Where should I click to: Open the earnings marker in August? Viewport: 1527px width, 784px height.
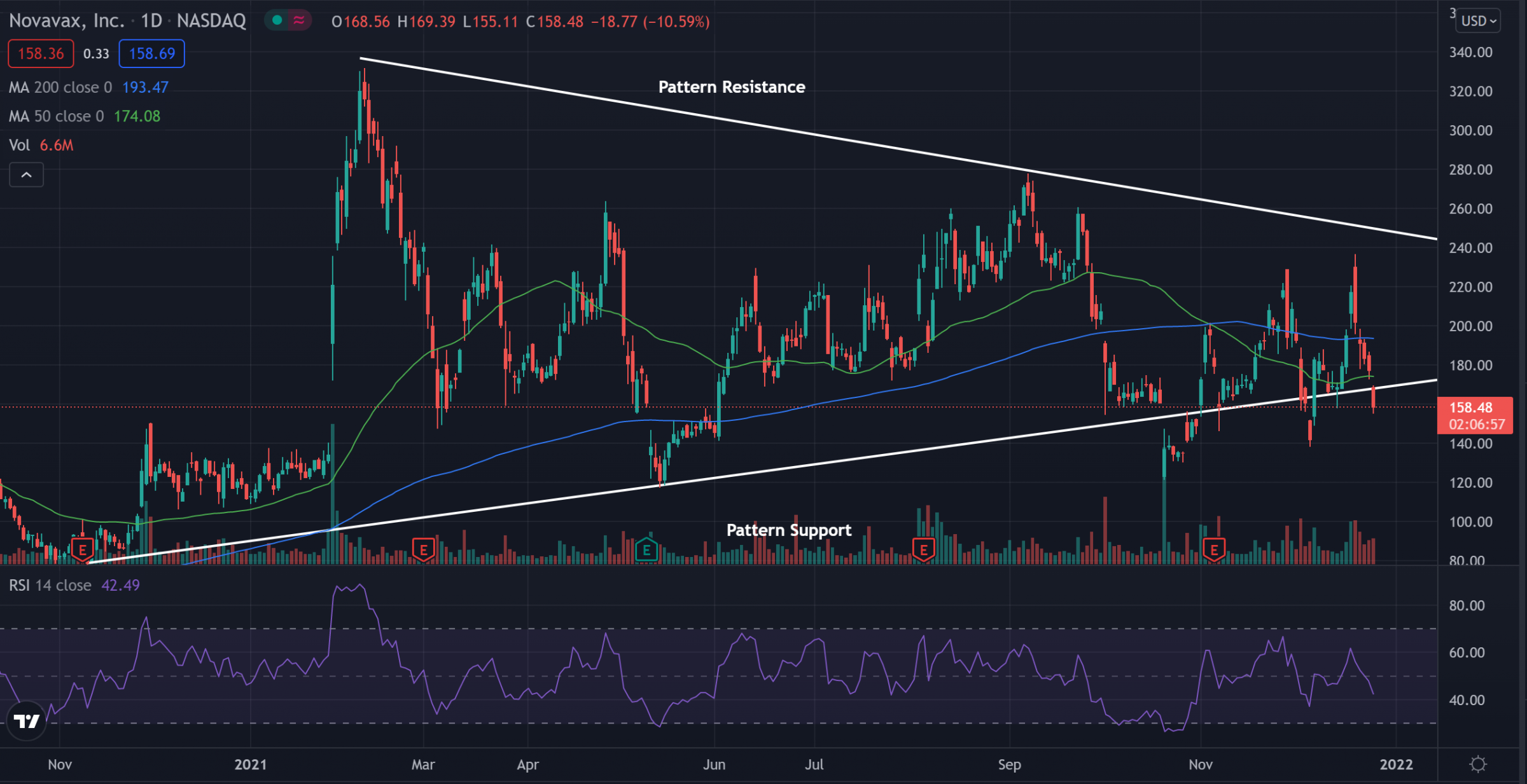[923, 550]
